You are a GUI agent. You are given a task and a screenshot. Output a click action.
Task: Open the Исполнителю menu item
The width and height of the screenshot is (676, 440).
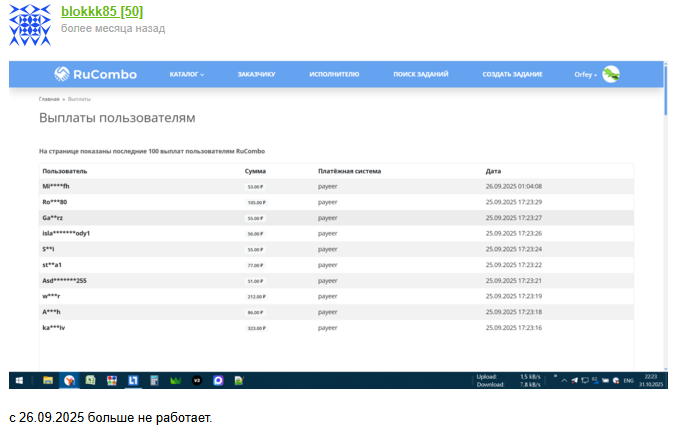(x=334, y=74)
